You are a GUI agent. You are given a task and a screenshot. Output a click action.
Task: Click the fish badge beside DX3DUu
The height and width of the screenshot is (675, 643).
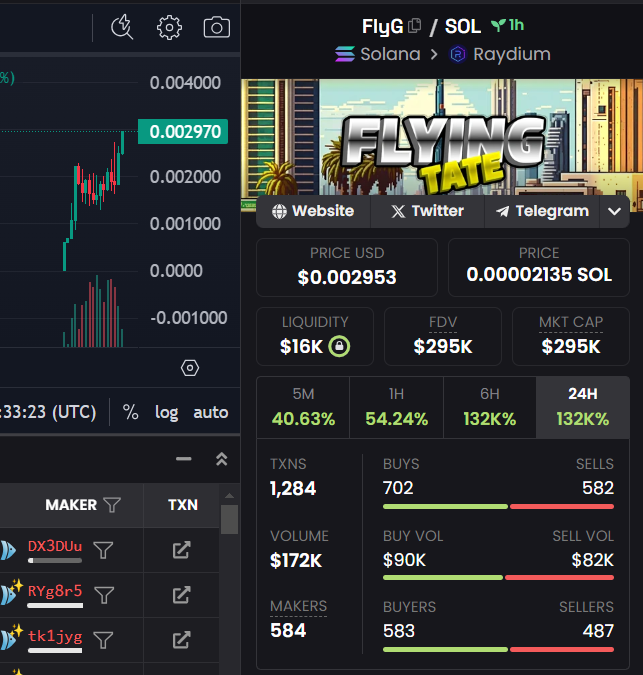tap(8, 550)
